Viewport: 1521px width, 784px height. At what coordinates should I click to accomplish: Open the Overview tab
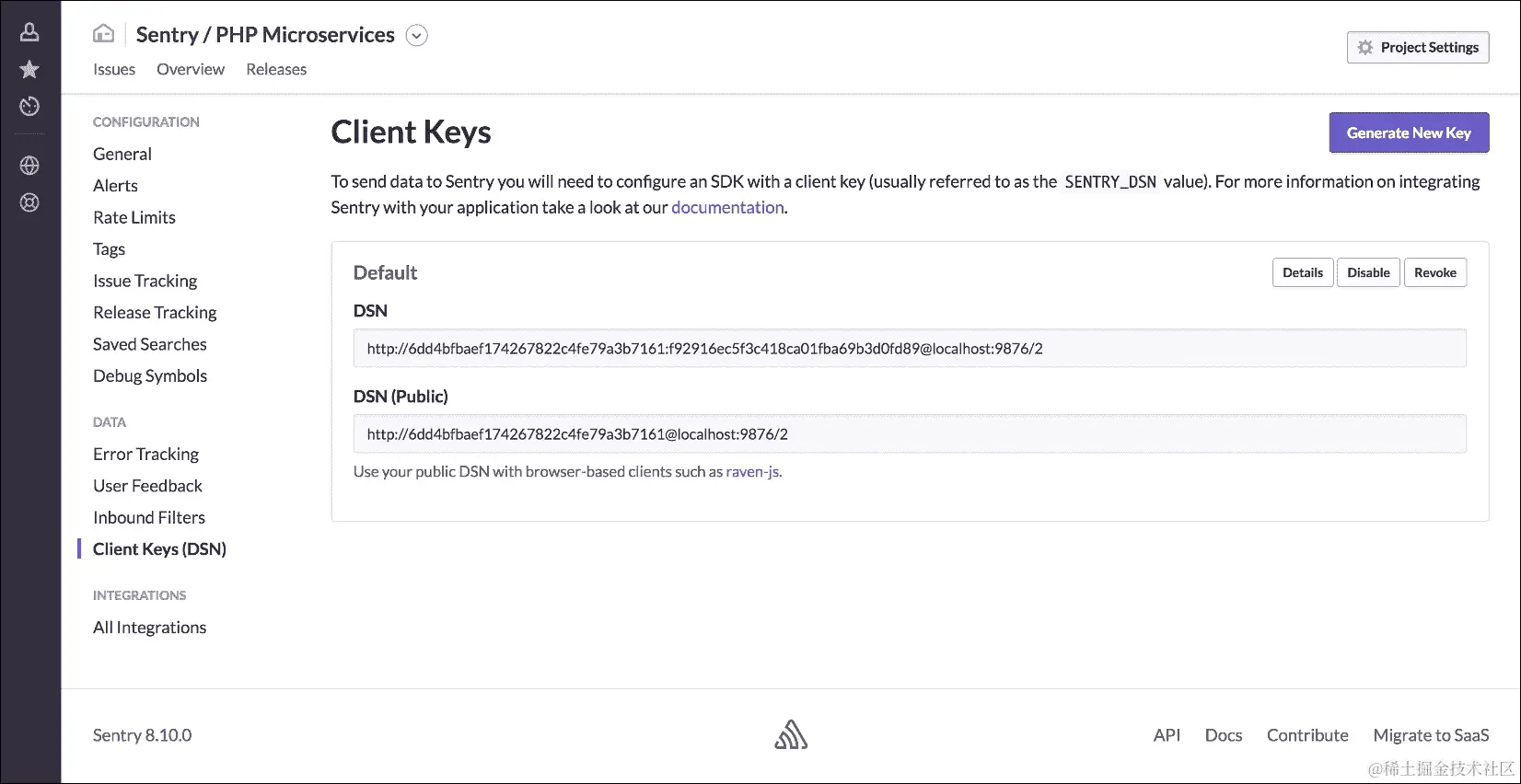(191, 69)
